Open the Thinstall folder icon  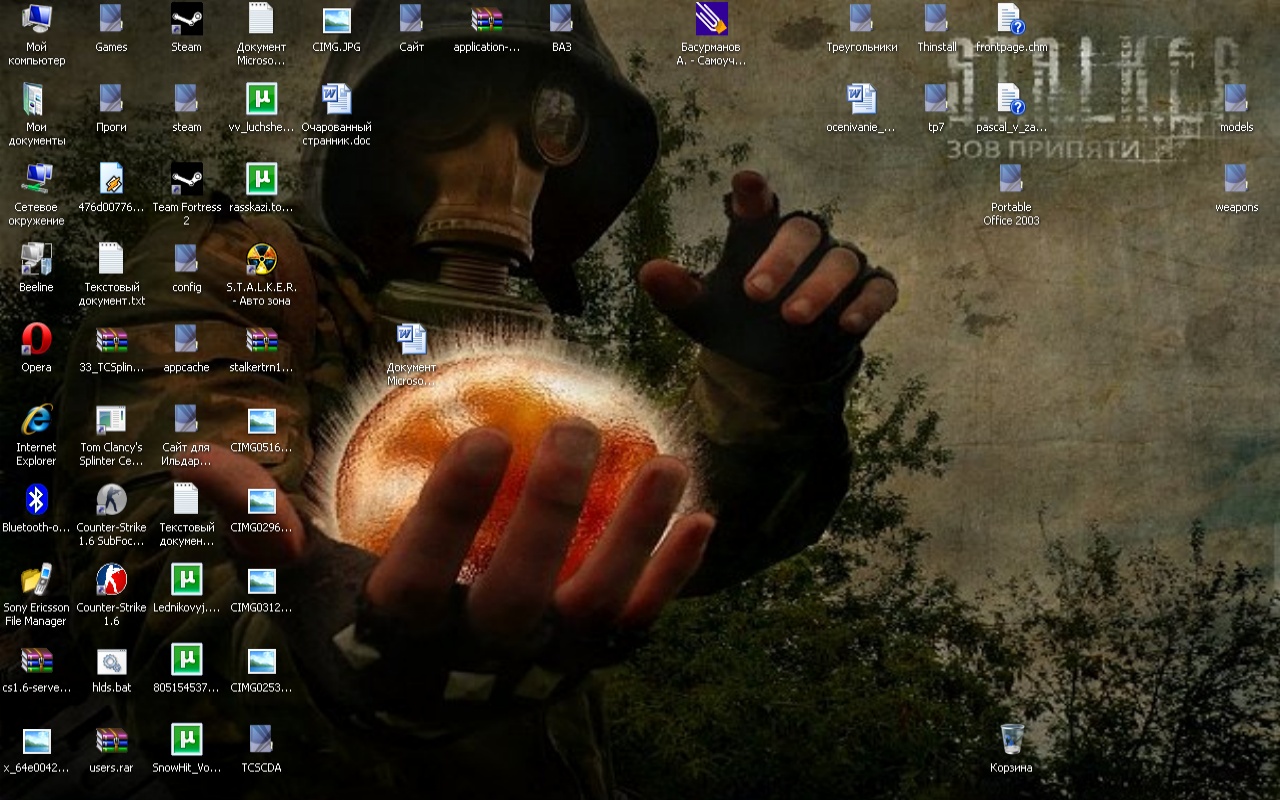click(x=936, y=18)
